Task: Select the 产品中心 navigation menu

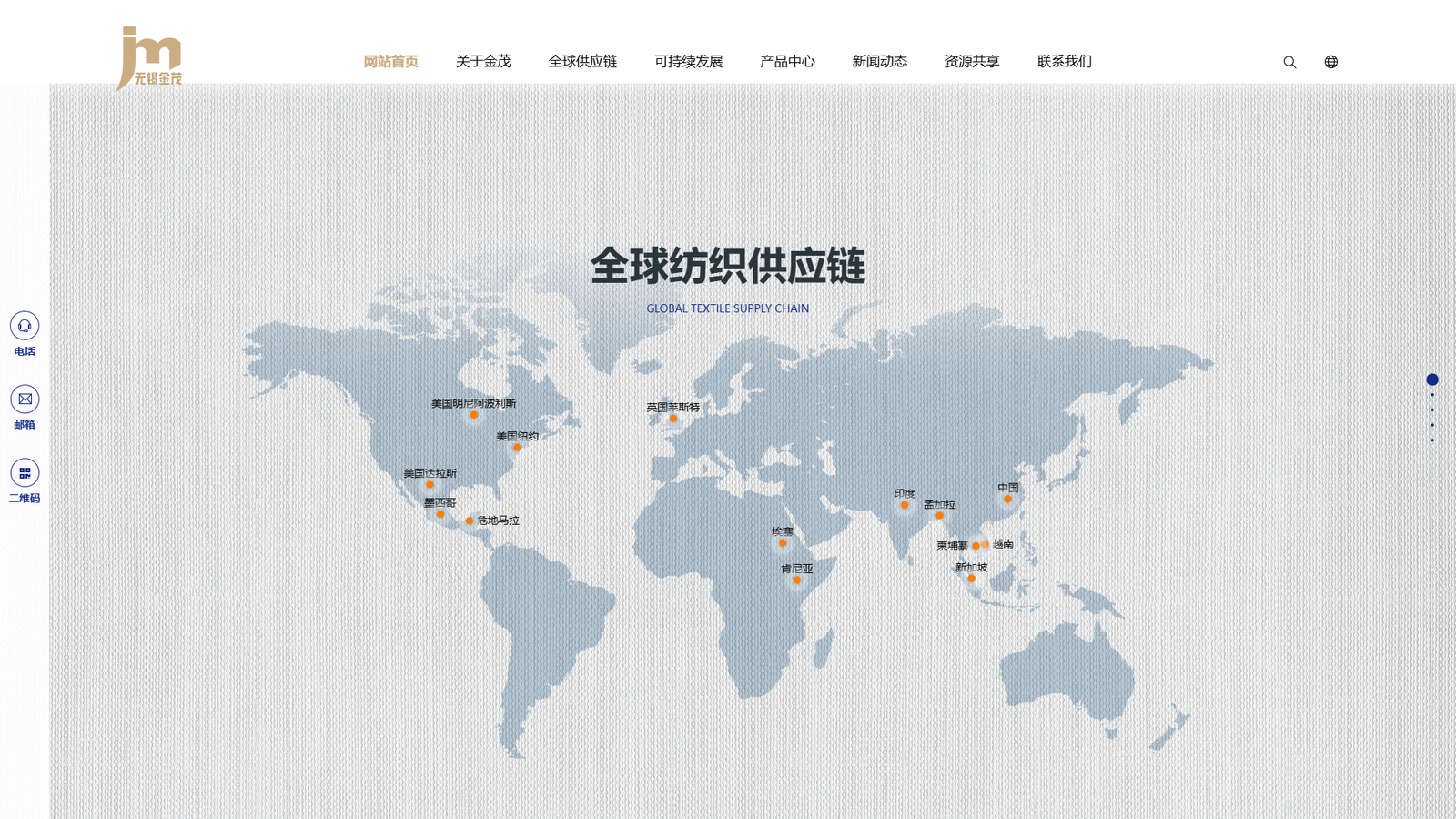Action: pos(786,61)
